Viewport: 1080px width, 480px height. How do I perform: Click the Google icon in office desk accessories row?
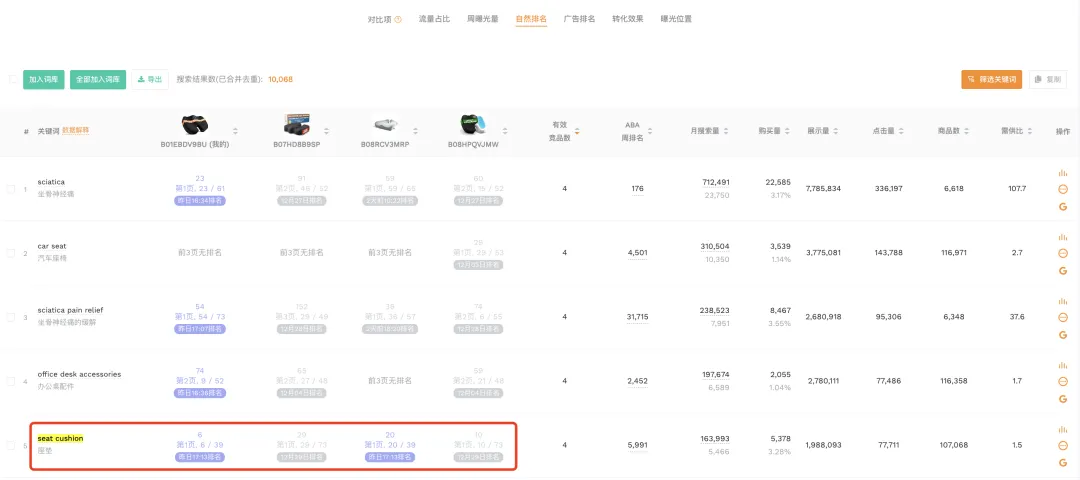(x=1062, y=398)
